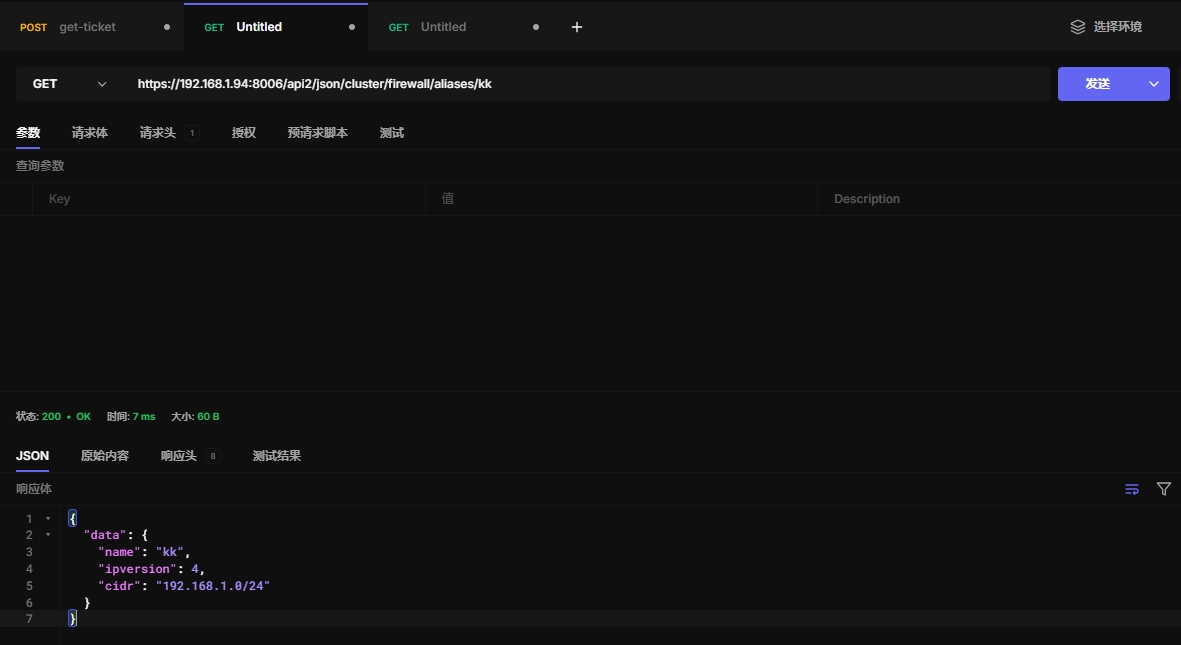Click the 发送 send button
Image resolution: width=1181 pixels, height=645 pixels.
coord(1098,84)
